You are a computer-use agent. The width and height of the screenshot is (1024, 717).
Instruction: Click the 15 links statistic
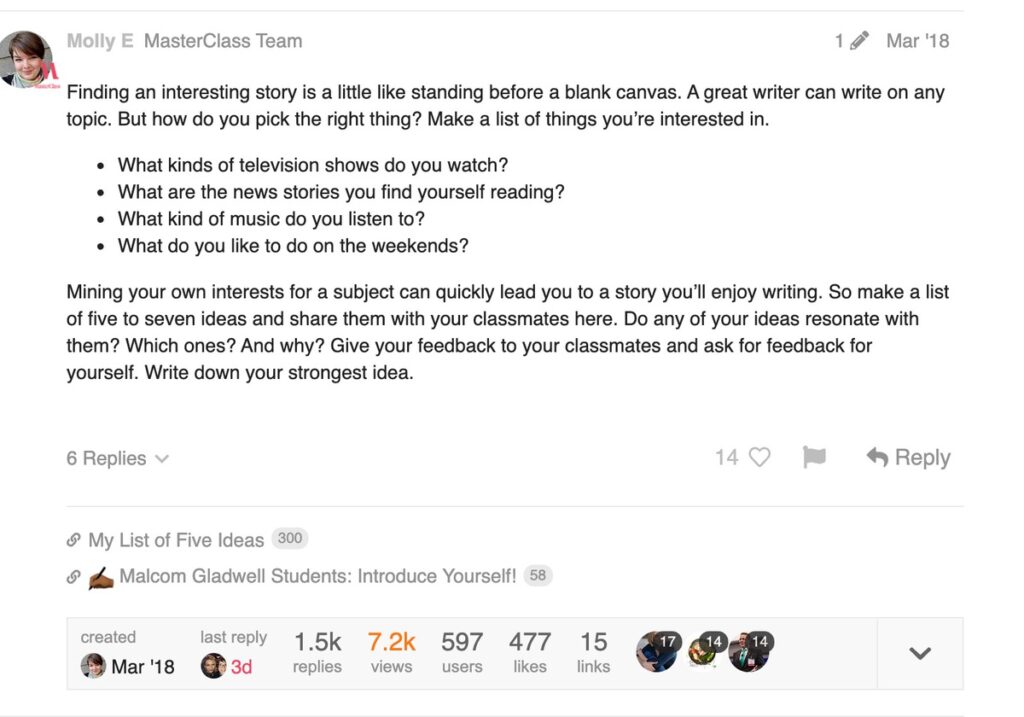coord(593,652)
